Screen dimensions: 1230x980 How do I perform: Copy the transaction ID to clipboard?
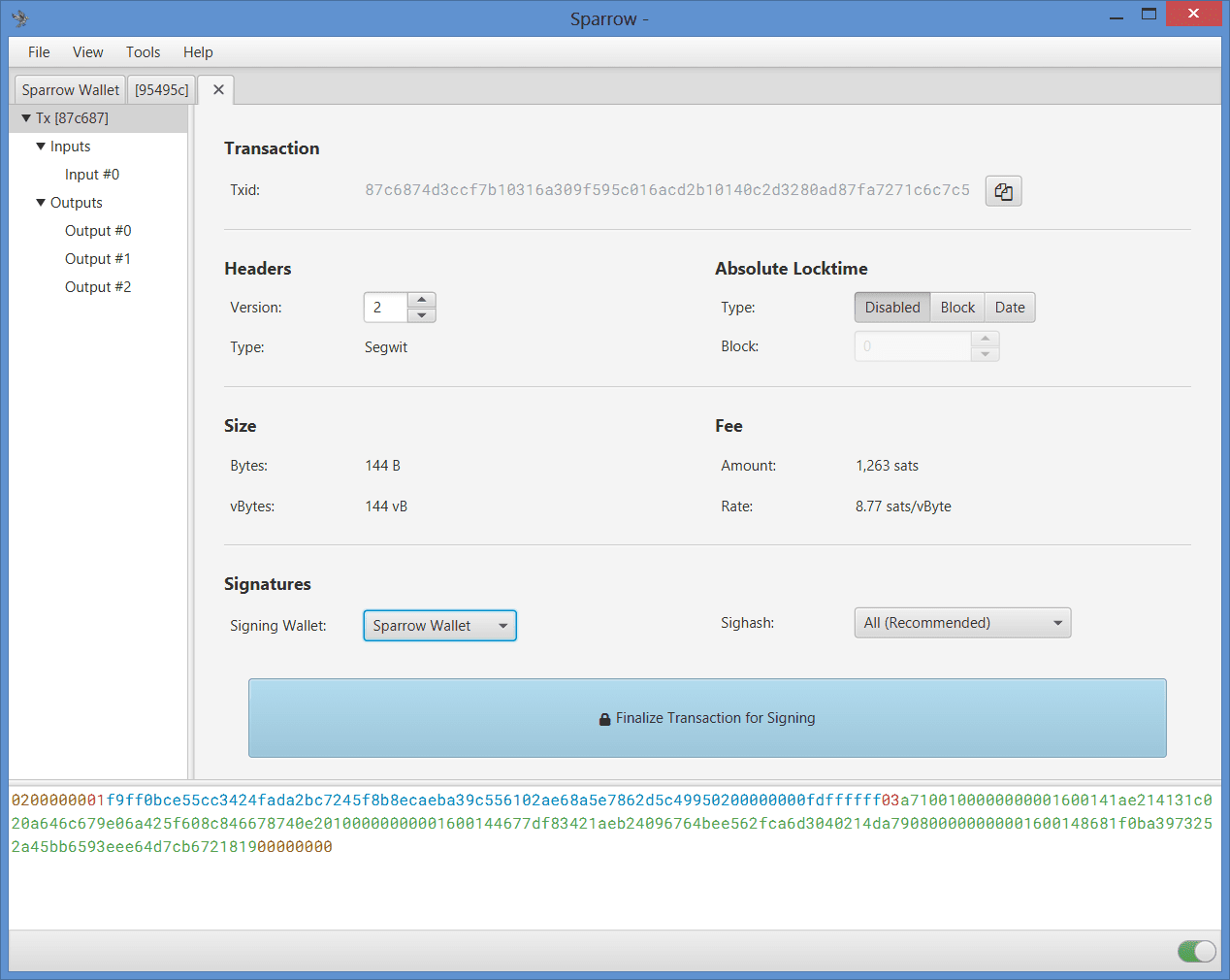tap(1003, 191)
